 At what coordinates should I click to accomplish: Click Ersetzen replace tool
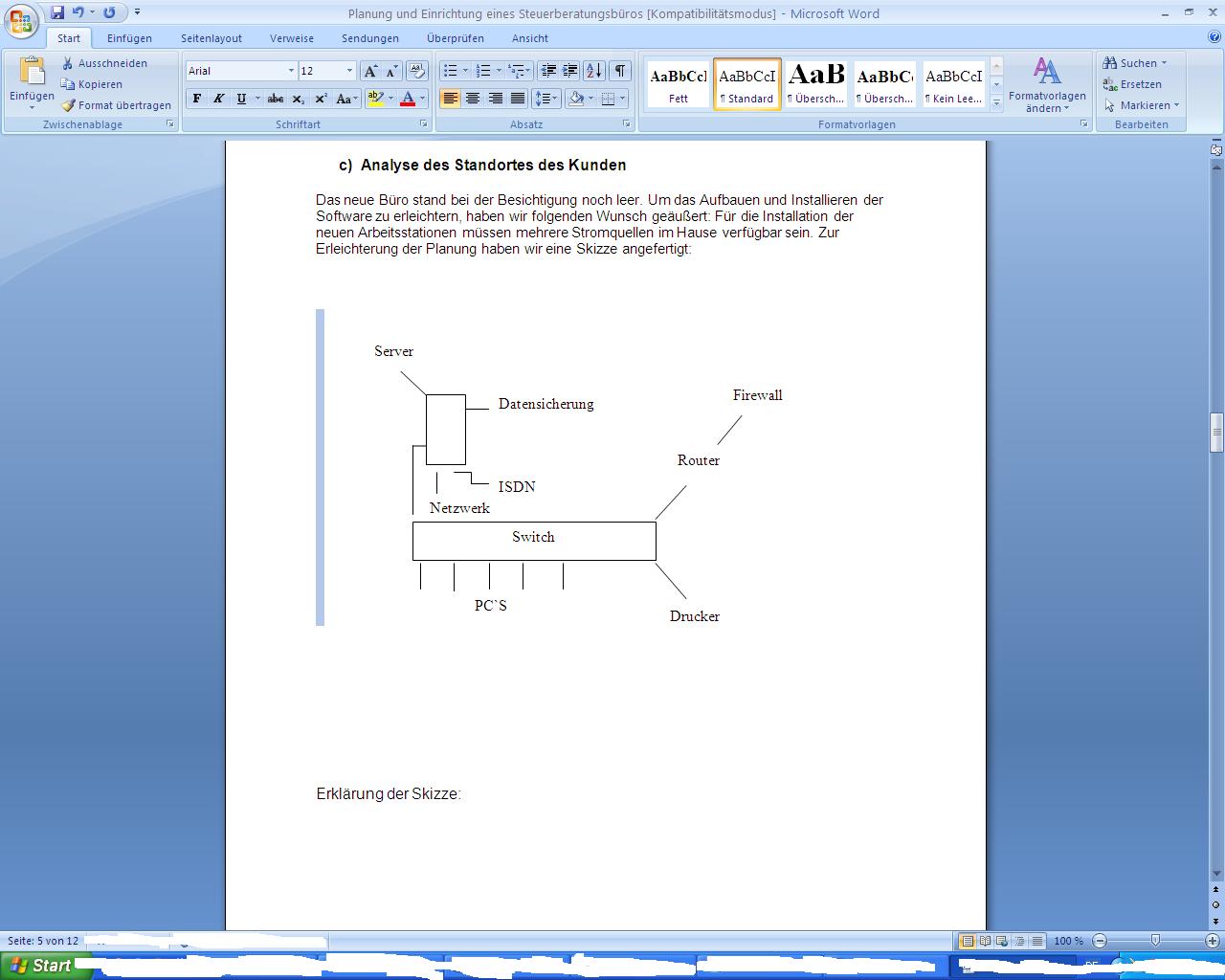coord(1132,84)
